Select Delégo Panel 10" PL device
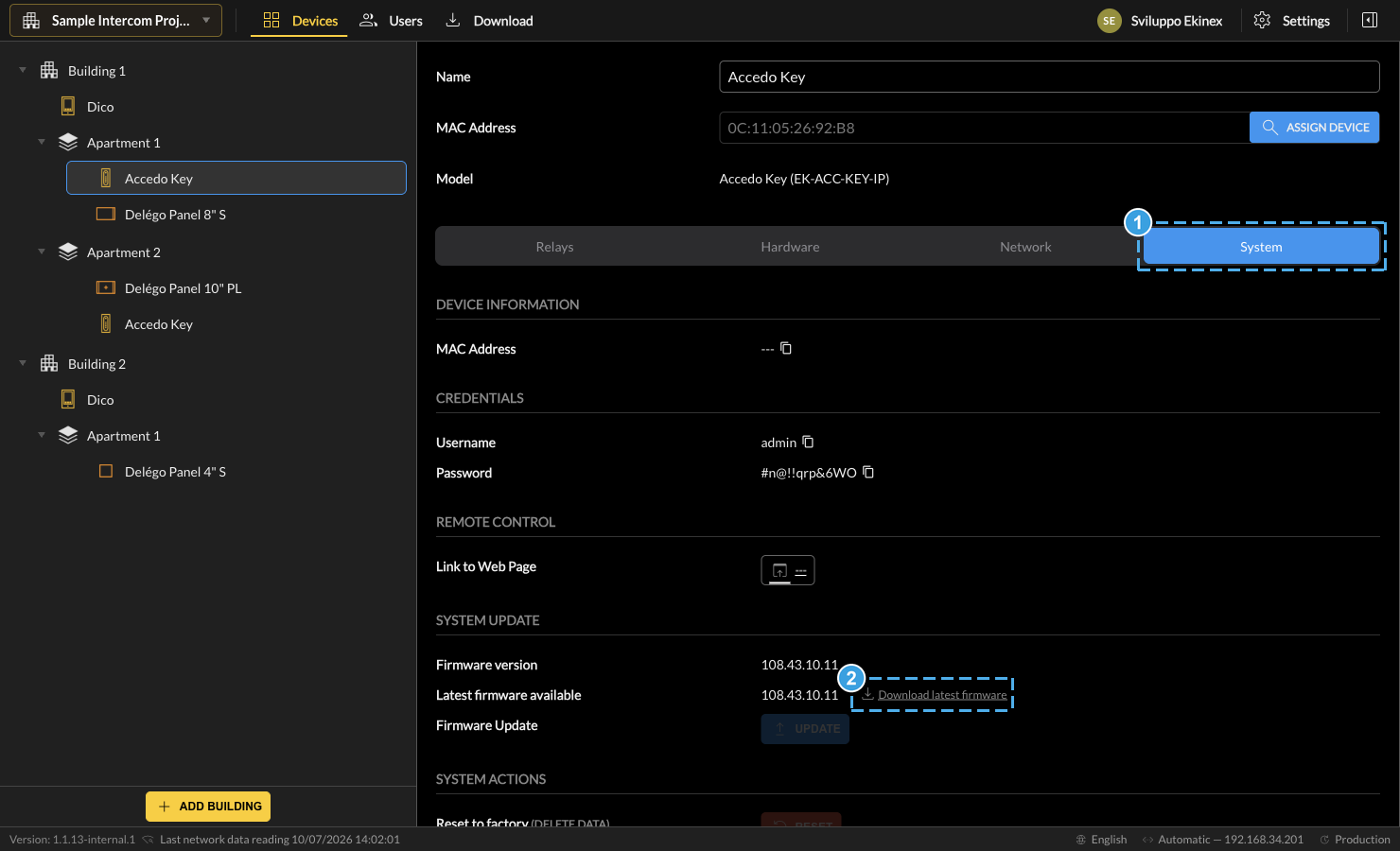The width and height of the screenshot is (1400, 851). tap(183, 288)
